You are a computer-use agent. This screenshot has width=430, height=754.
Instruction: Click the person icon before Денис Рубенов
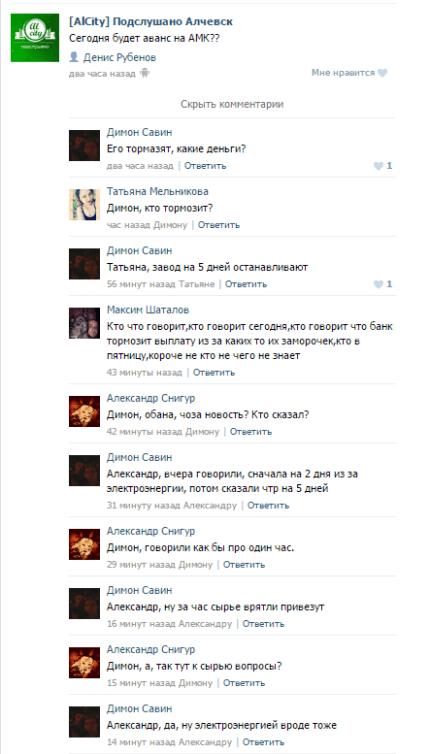coord(74,57)
